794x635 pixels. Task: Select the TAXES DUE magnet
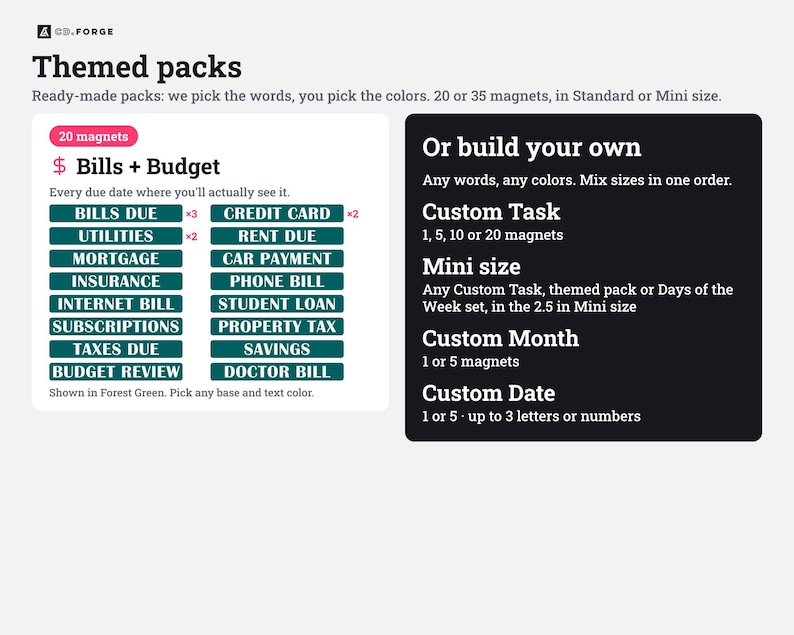click(116, 349)
